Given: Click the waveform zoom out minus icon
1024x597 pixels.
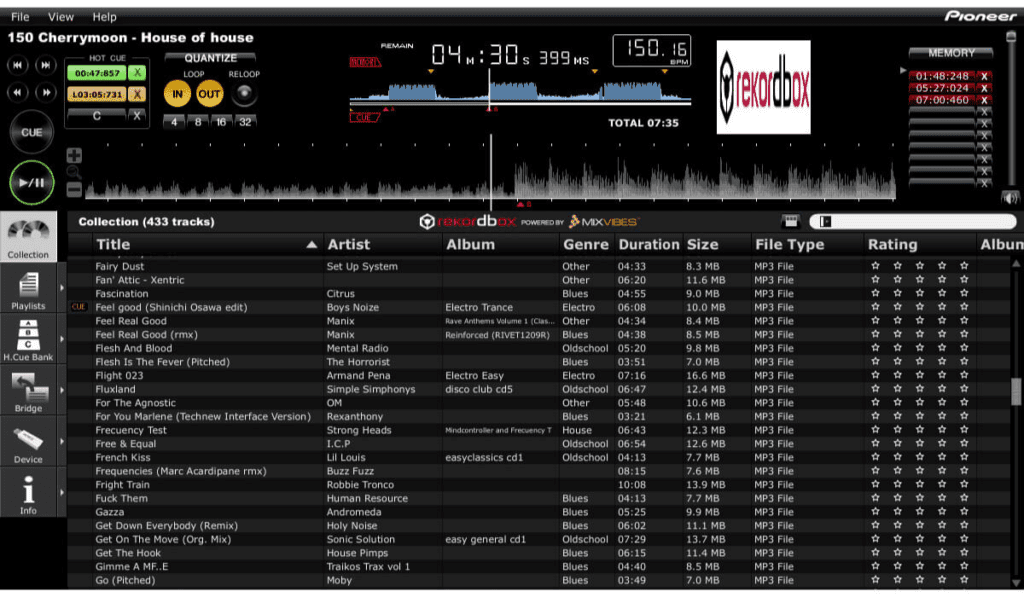Looking at the screenshot, I should click(74, 188).
